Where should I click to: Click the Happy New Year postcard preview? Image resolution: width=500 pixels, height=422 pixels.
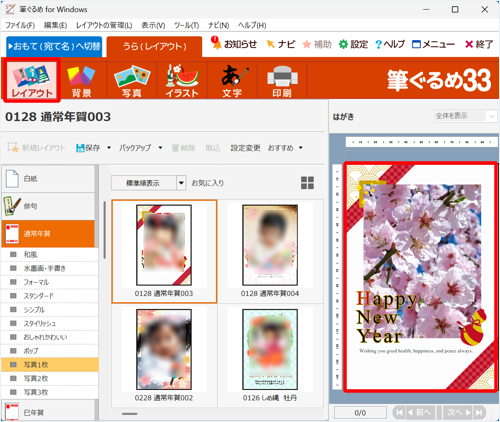421,277
